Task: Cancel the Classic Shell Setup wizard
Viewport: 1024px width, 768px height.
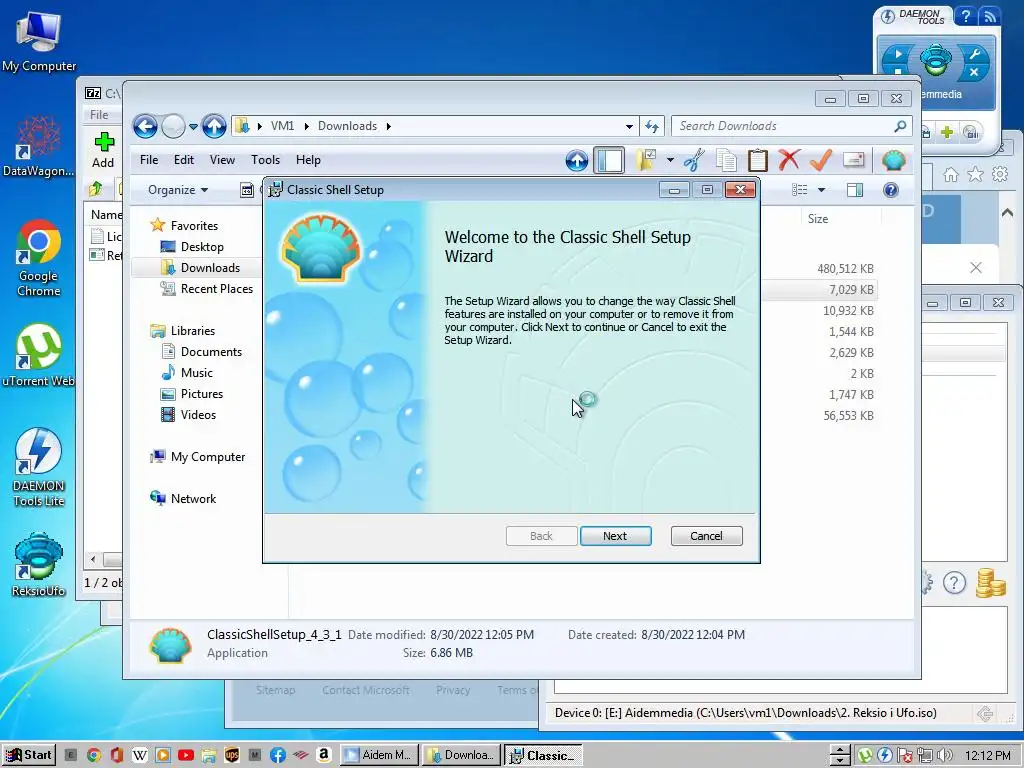Action: [706, 536]
